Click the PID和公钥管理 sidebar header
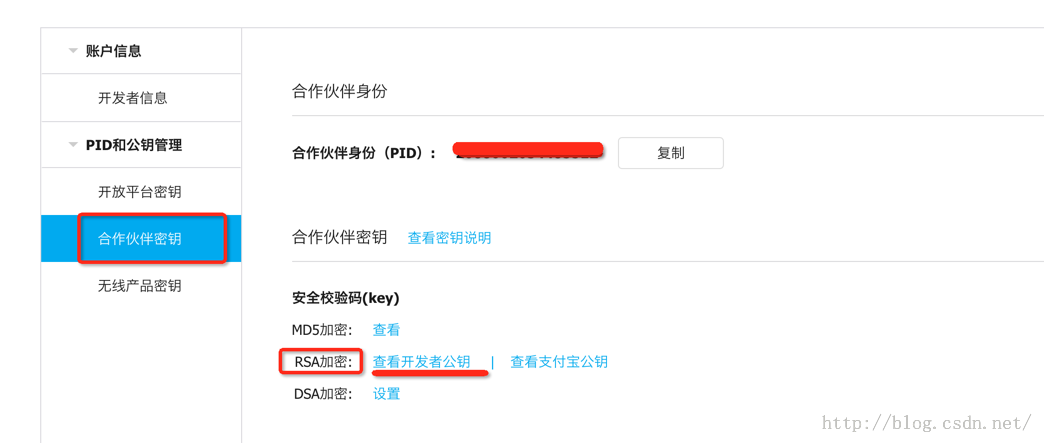The width and height of the screenshot is (1044, 443). pos(134,145)
